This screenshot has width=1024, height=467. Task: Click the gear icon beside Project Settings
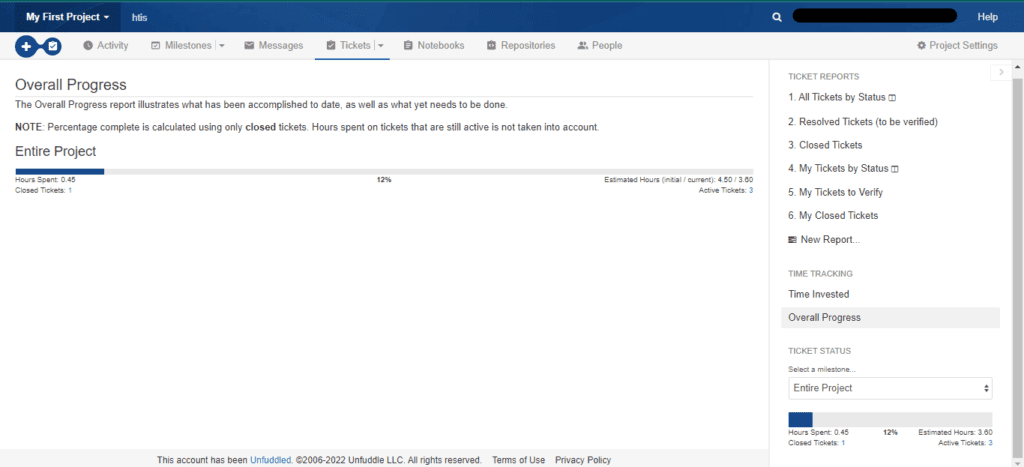921,46
